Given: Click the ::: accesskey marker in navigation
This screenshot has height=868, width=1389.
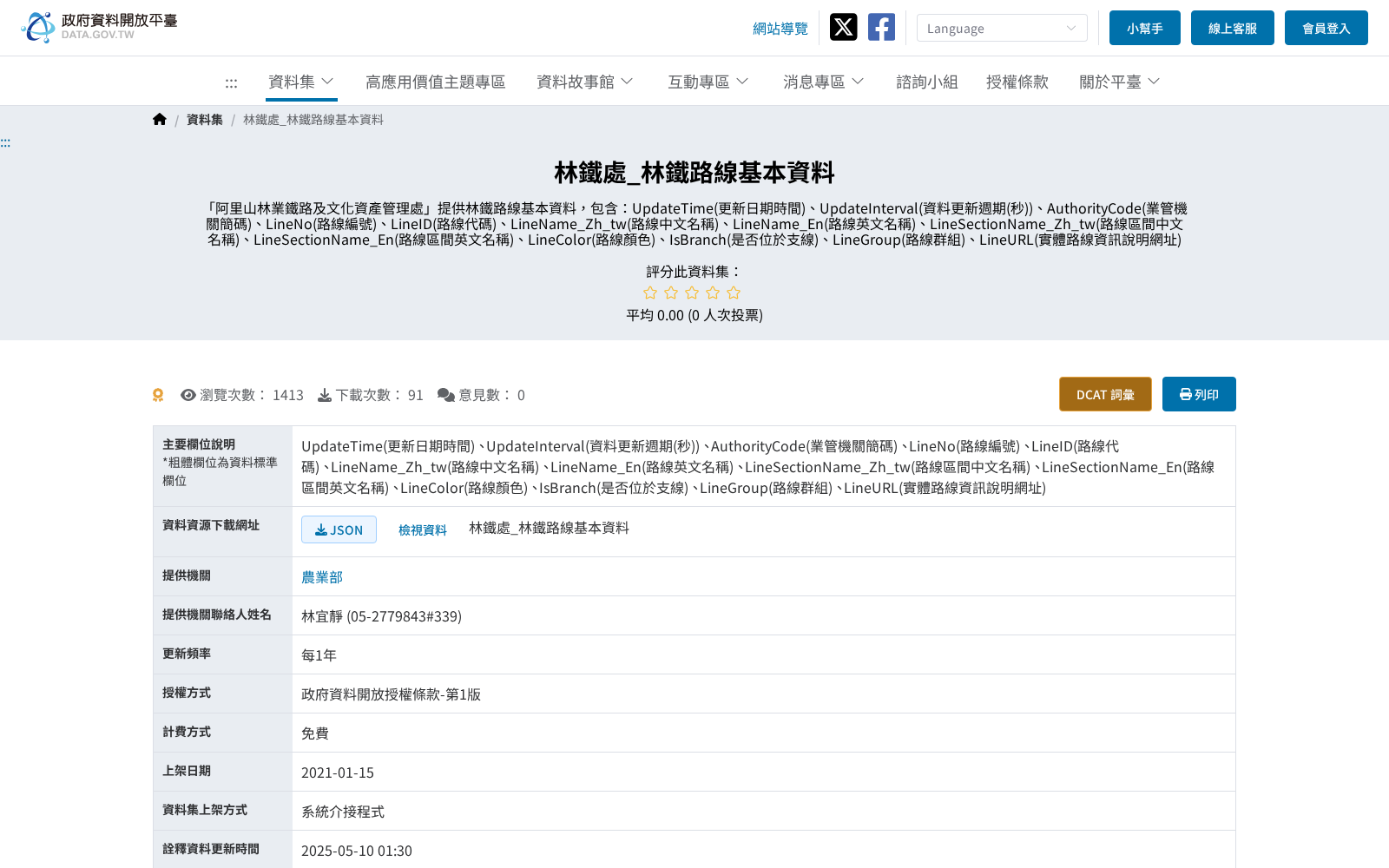Looking at the screenshot, I should point(231,83).
